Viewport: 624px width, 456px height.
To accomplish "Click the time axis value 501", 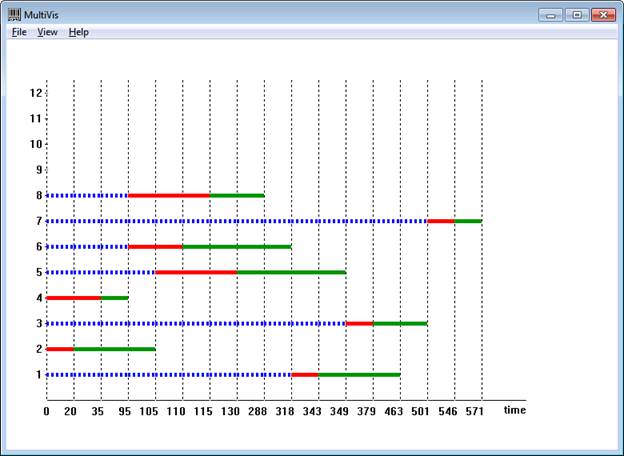I will [421, 411].
